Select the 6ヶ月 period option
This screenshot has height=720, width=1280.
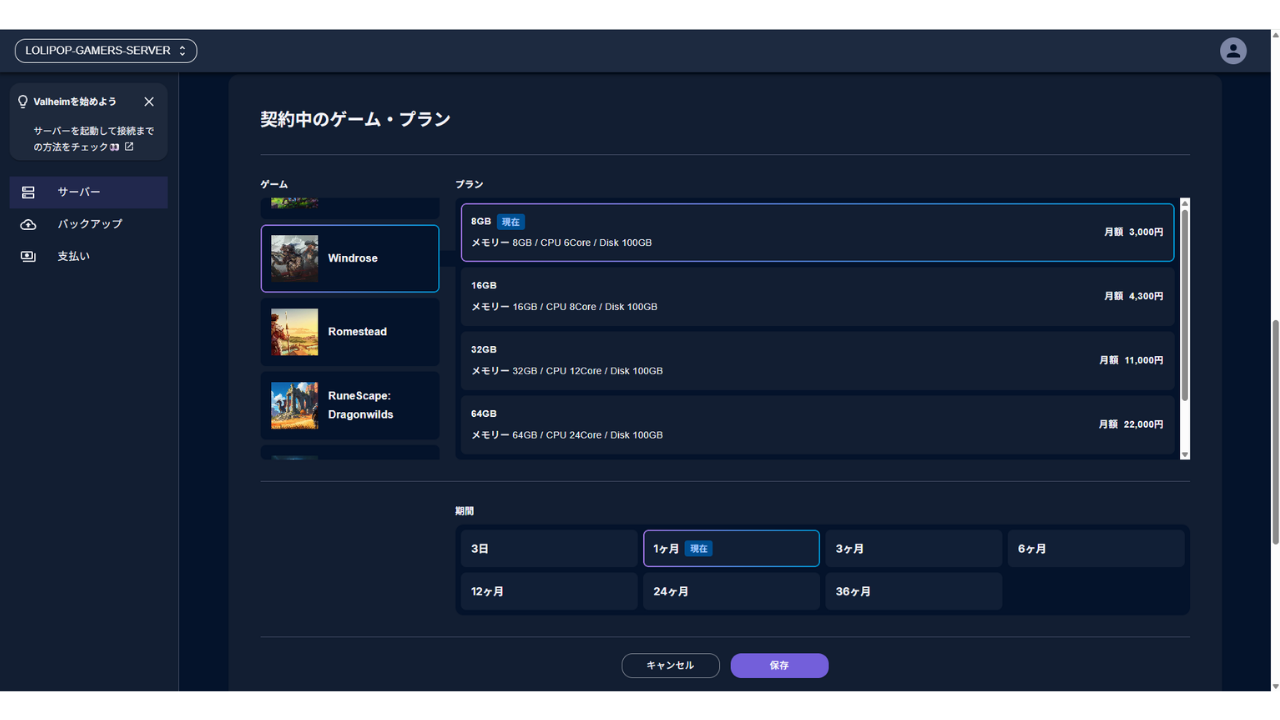(1096, 549)
